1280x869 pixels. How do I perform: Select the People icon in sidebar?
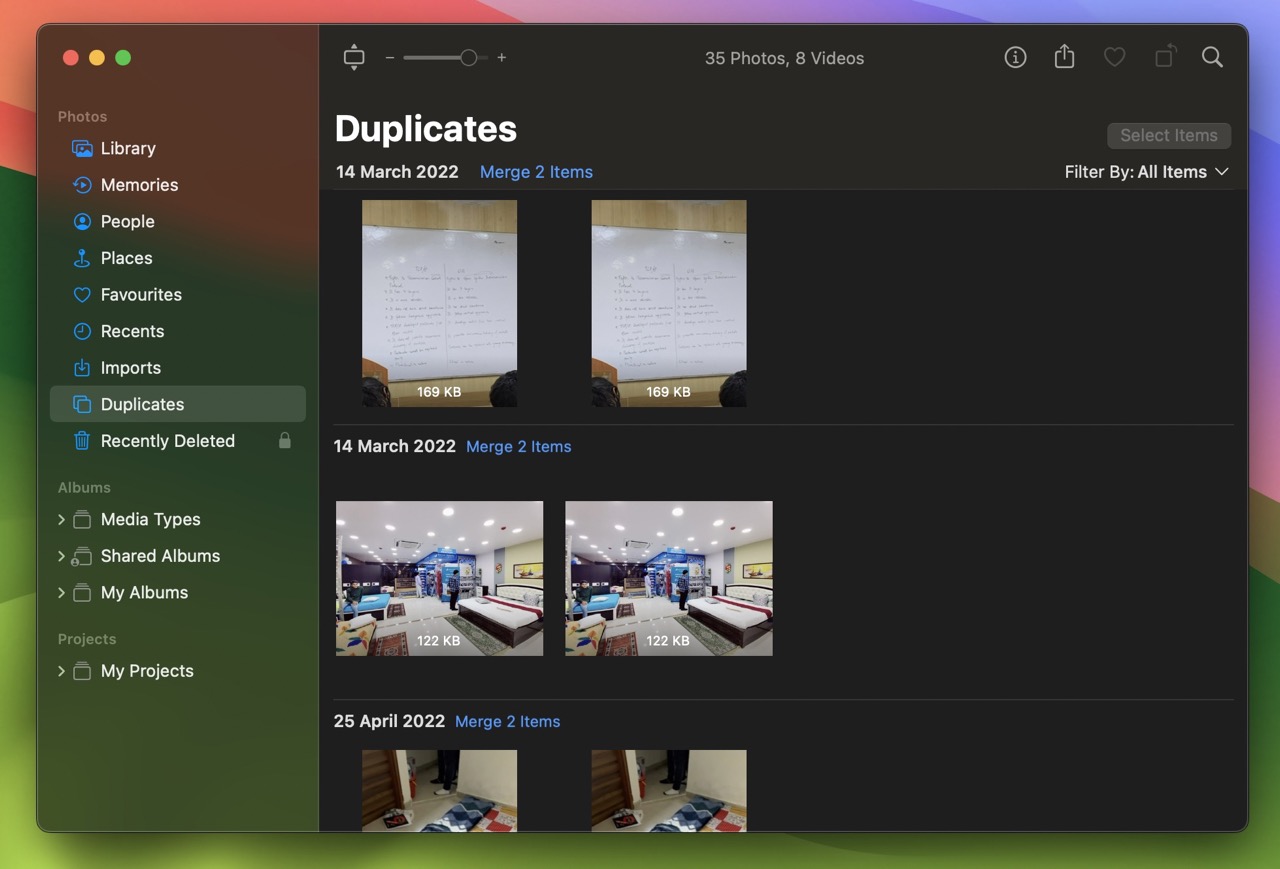click(81, 221)
